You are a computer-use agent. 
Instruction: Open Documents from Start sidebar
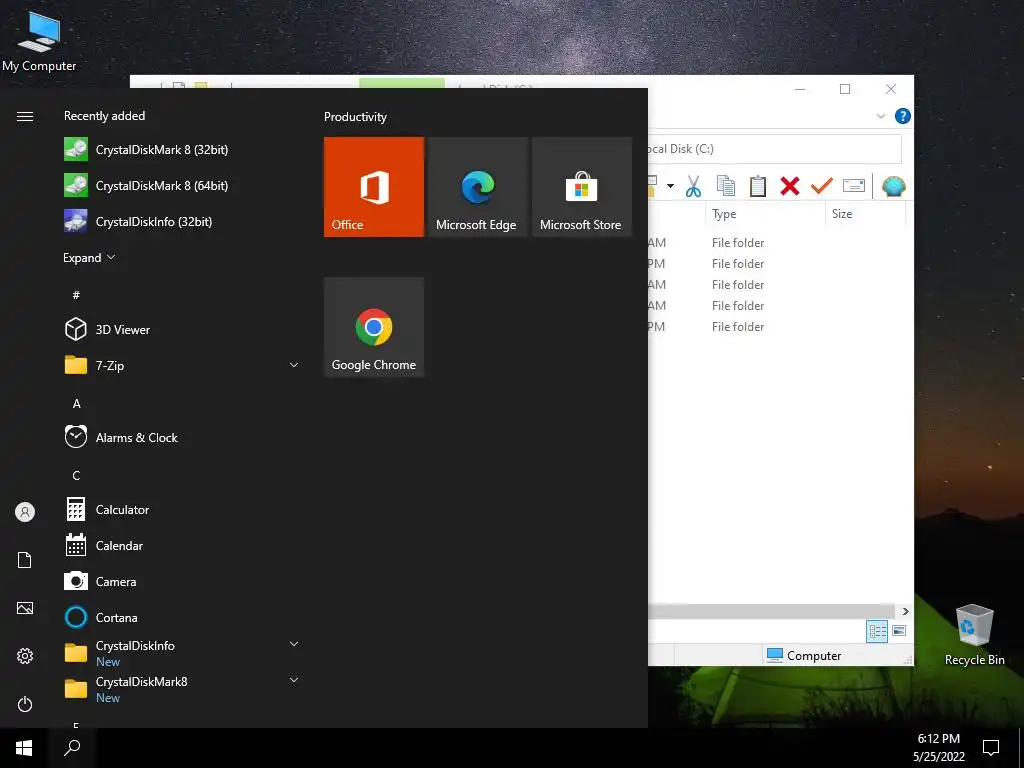tap(25, 560)
